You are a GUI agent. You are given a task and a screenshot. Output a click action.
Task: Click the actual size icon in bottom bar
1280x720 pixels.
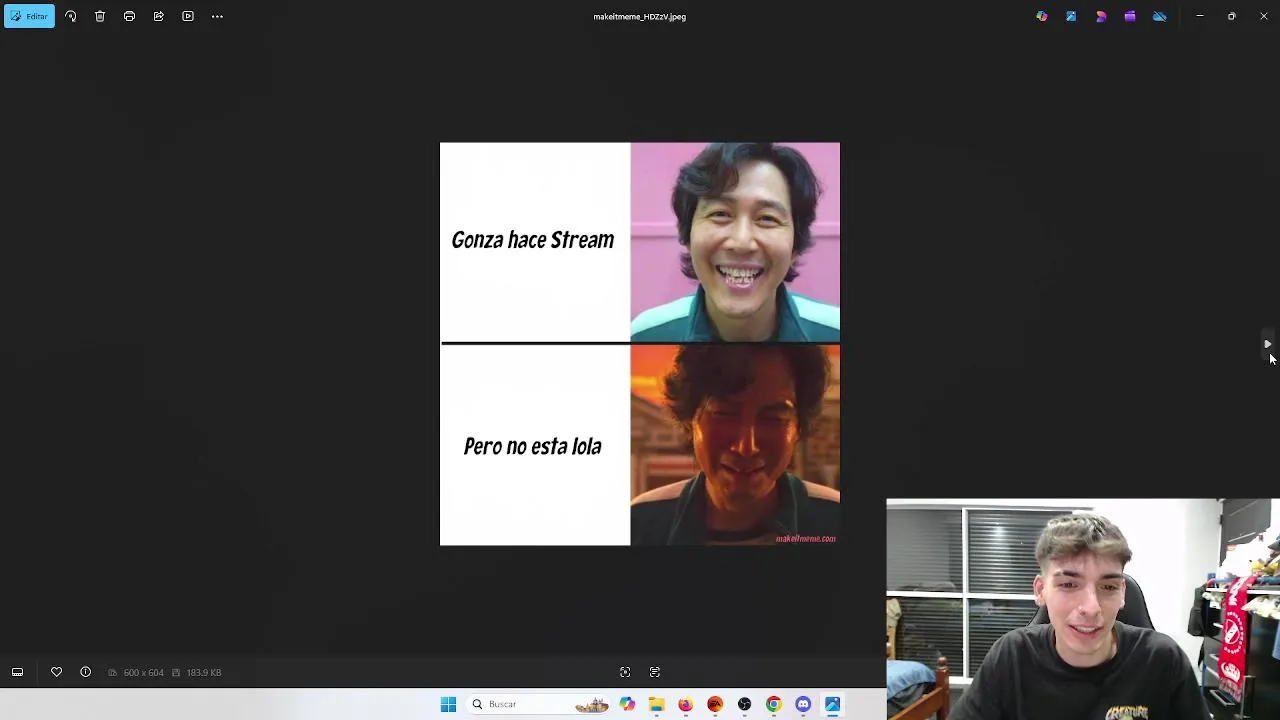[655, 672]
